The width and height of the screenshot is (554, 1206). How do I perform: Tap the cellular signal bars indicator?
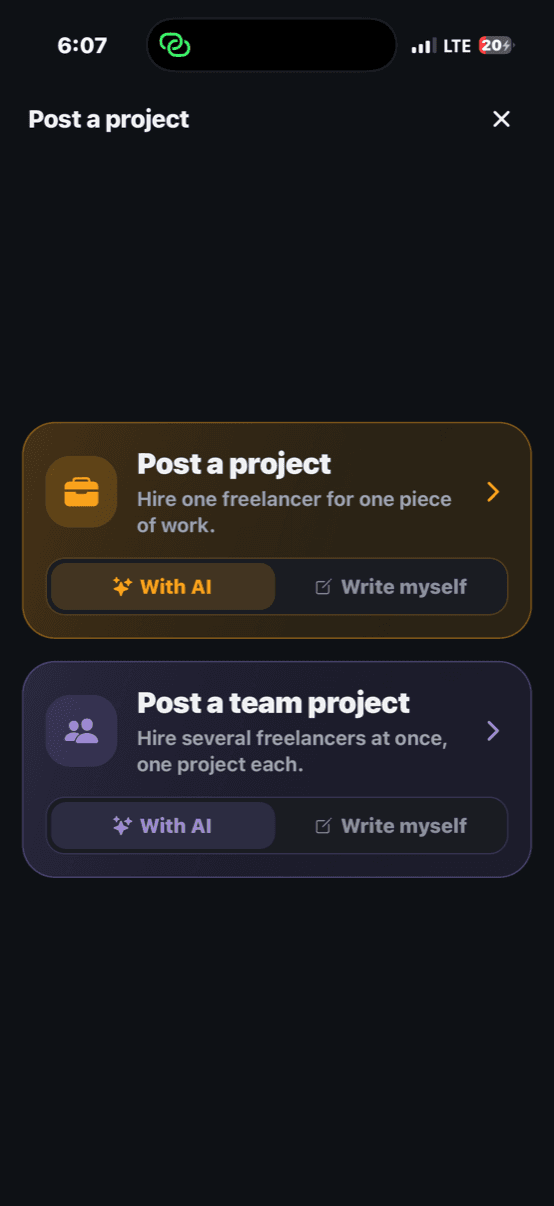424,46
